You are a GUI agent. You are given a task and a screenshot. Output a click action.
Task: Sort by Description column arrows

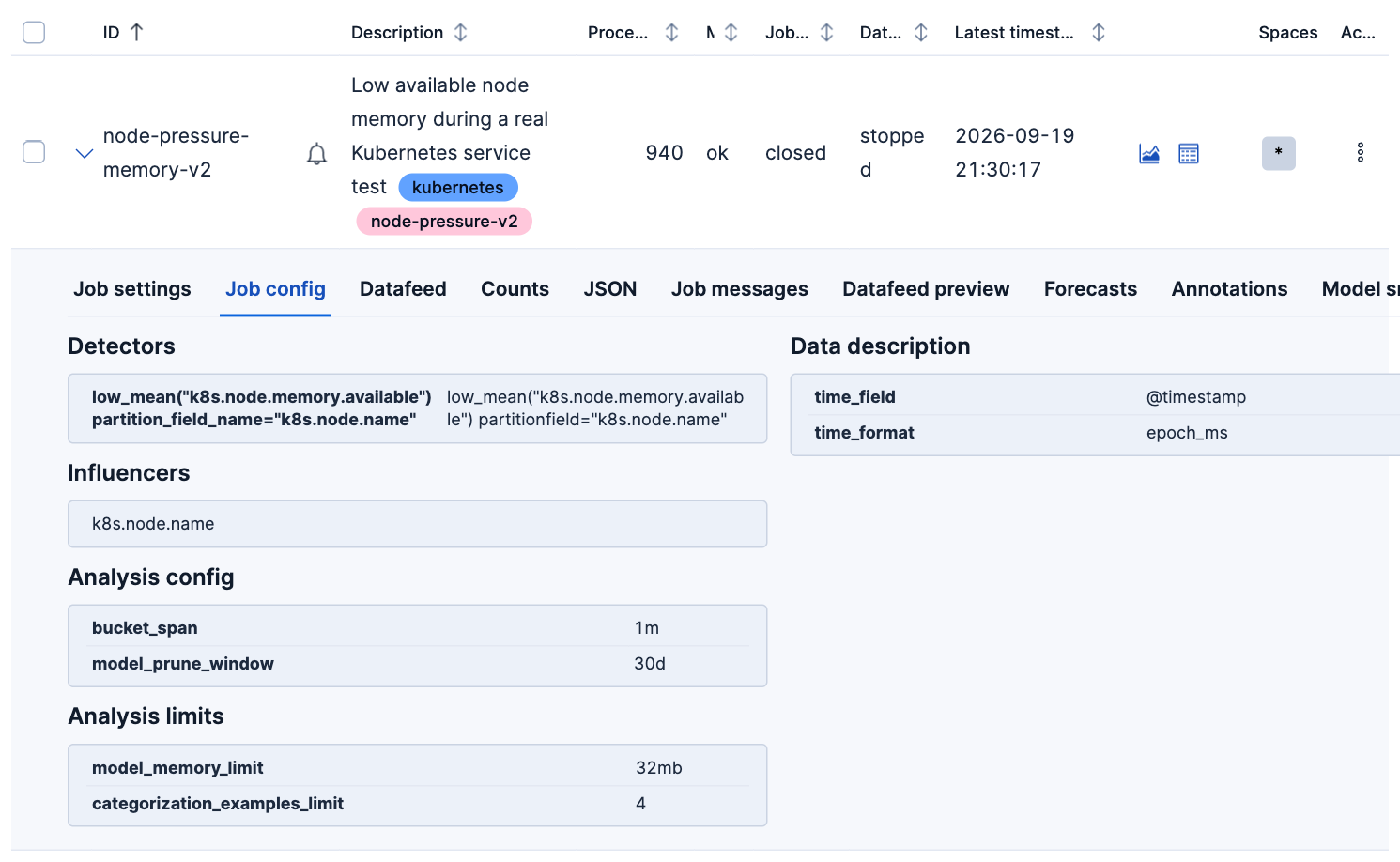460,32
